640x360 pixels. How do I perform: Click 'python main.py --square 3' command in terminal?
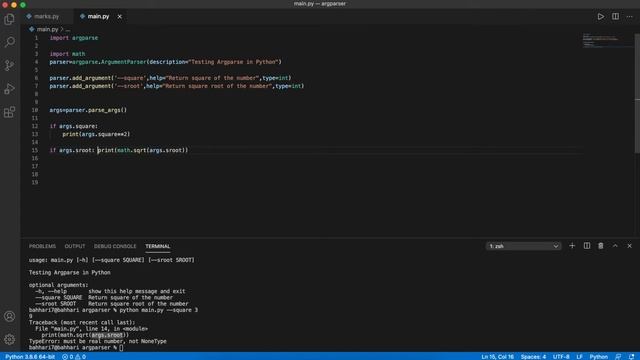tap(159, 310)
